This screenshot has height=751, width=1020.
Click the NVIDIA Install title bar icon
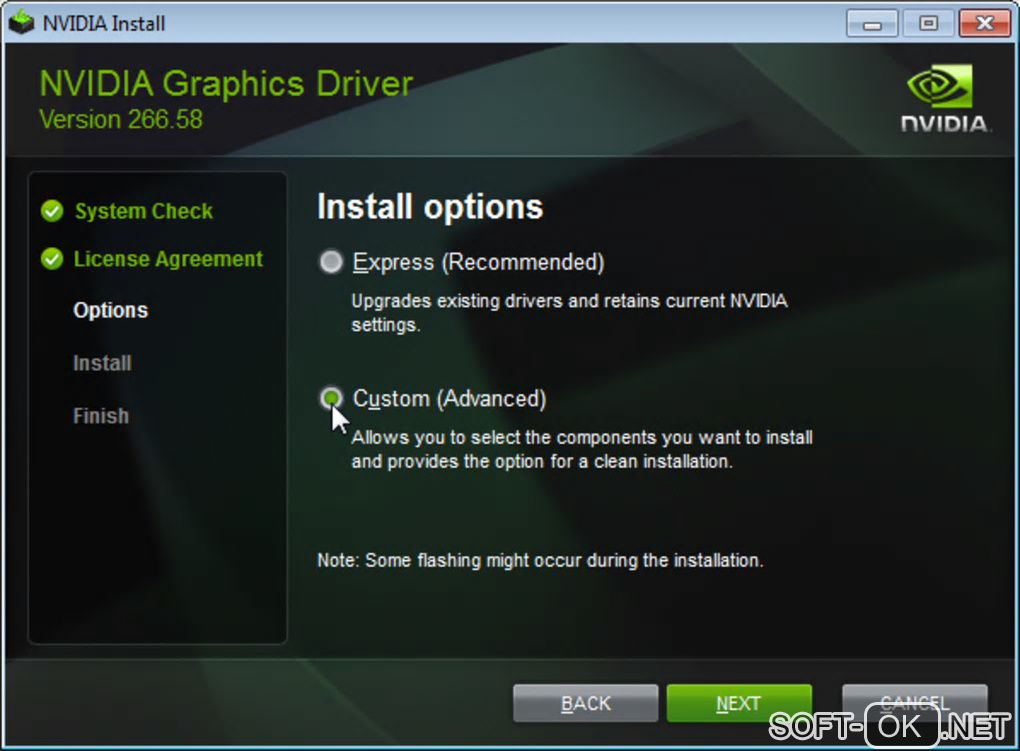coord(21,23)
